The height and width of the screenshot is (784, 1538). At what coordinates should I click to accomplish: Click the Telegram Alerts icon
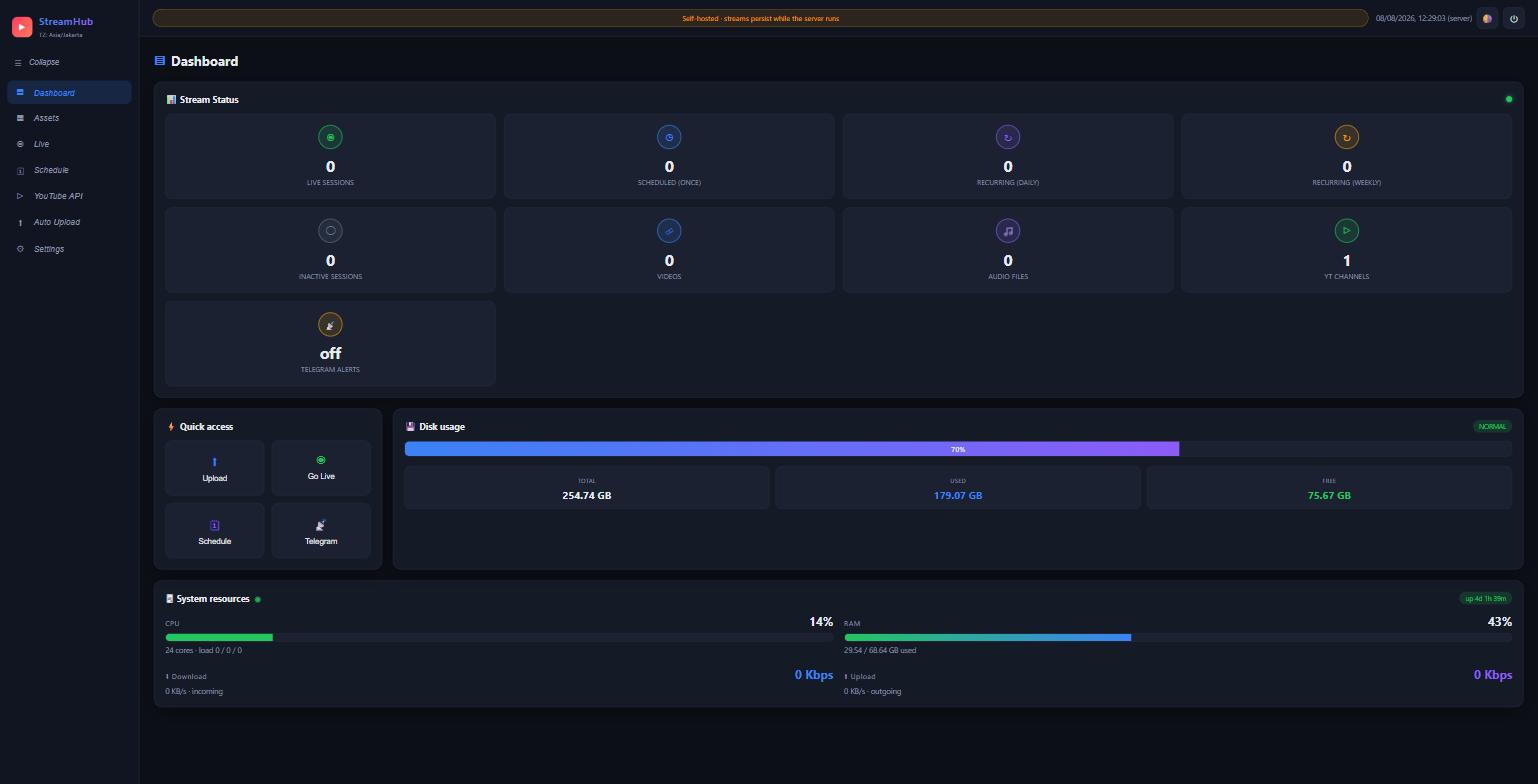tap(330, 324)
